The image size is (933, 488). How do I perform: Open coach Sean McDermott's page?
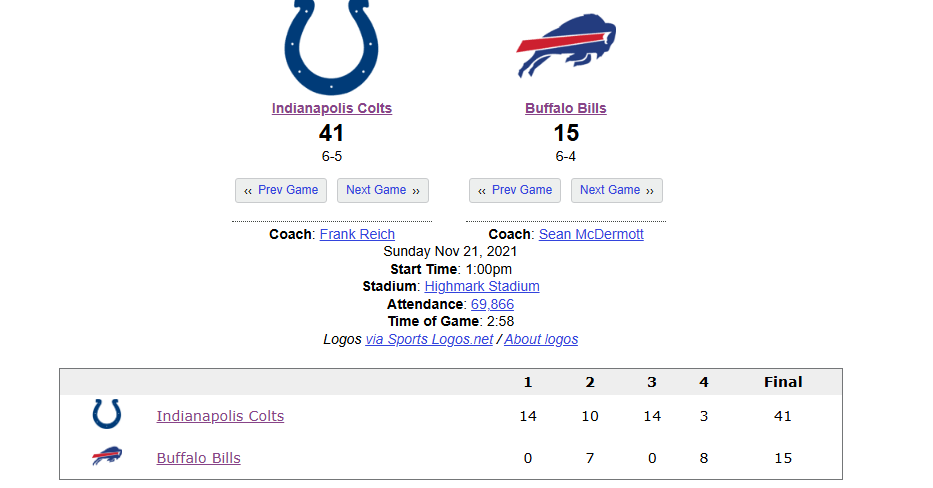[591, 234]
